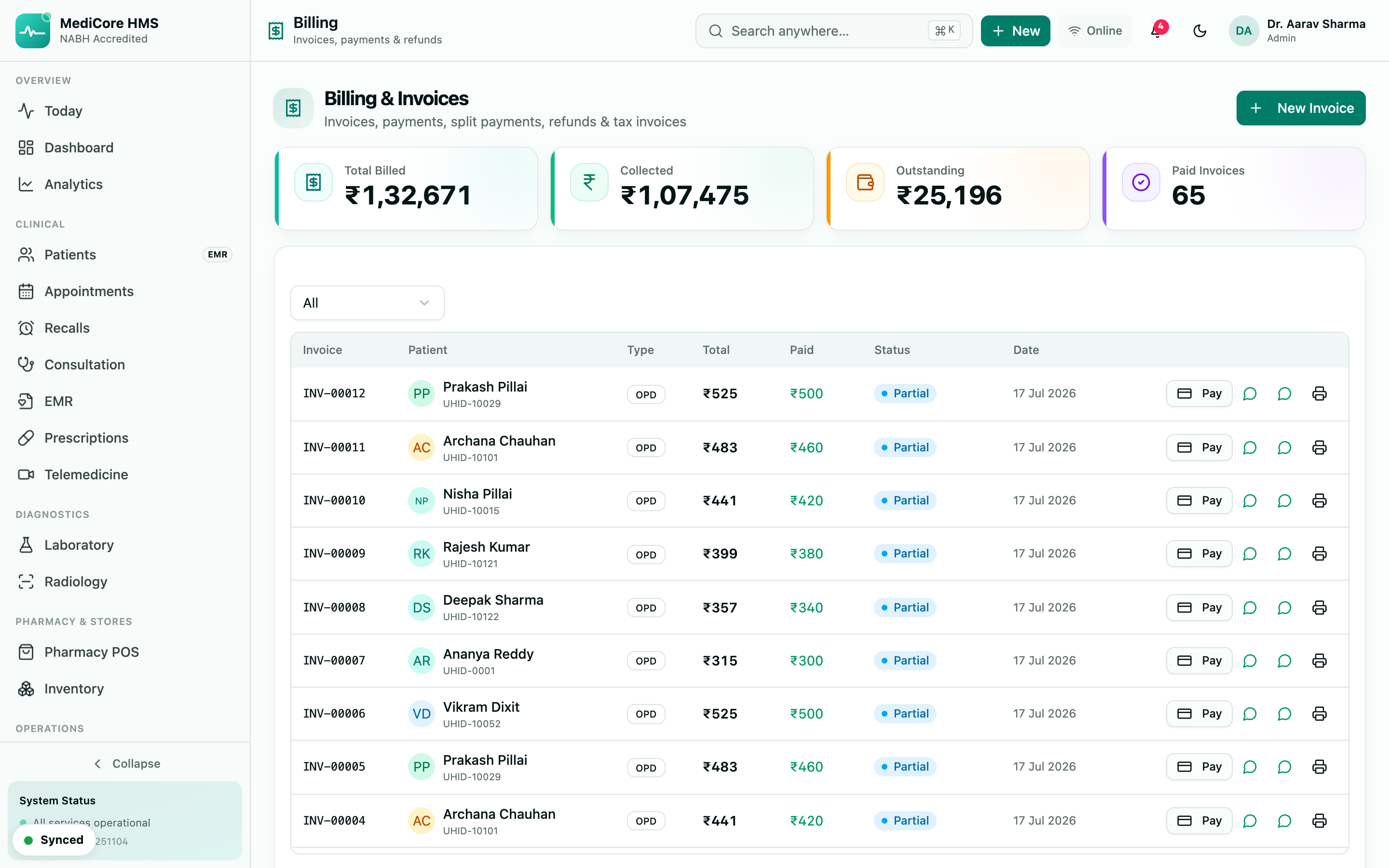This screenshot has width=1389, height=868.
Task: Click second message icon for INV-00004
Action: tap(1284, 821)
